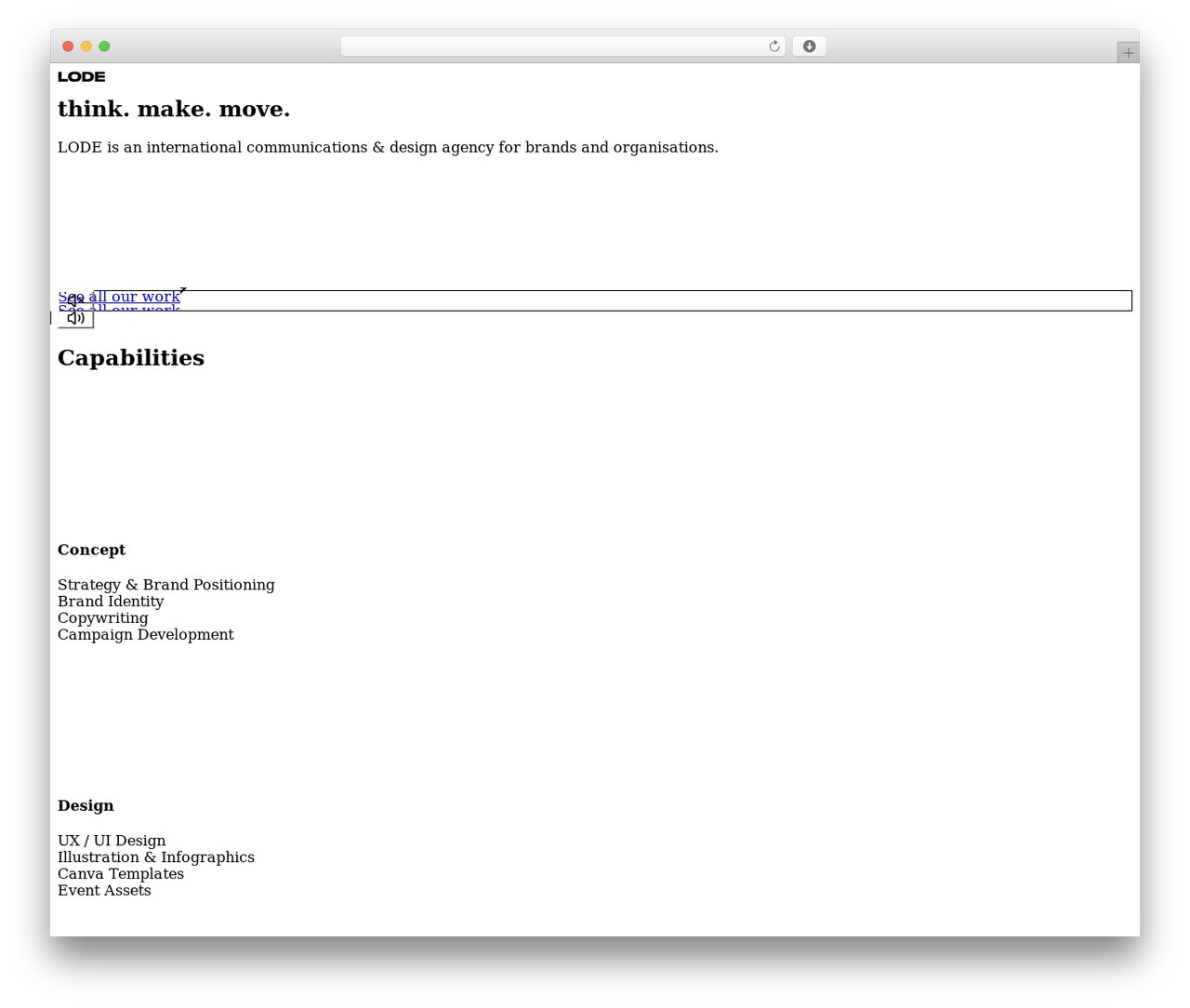
Task: Click "Illustration & Infographics" text
Action: (156, 857)
